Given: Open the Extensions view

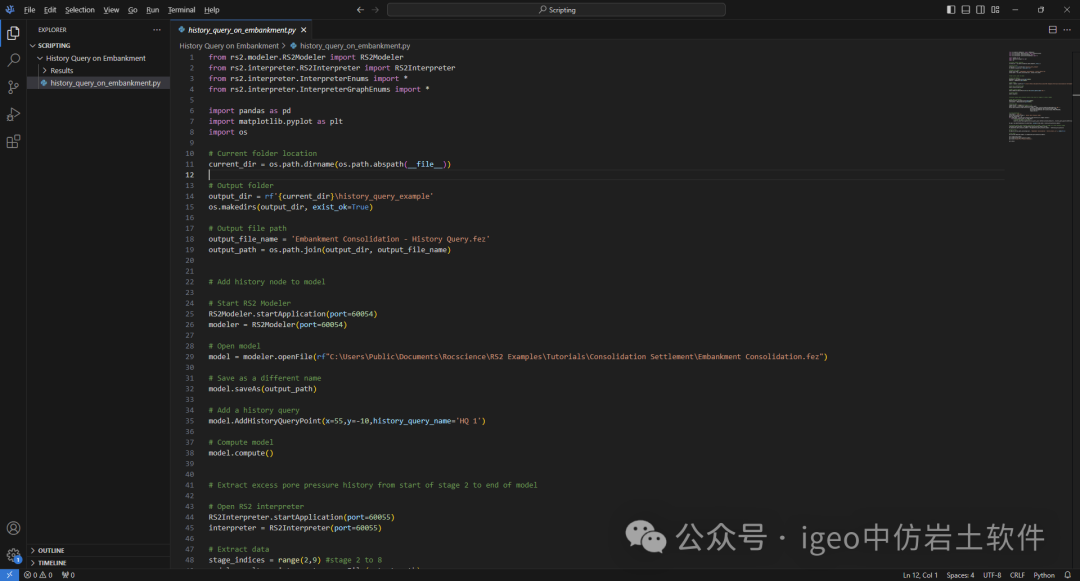Looking at the screenshot, I should (13, 142).
